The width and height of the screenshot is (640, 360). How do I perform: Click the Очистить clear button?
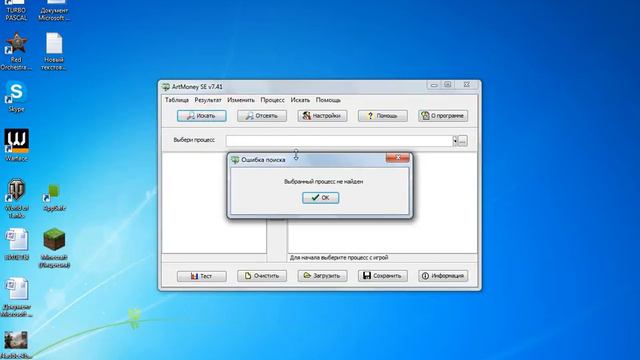[x=262, y=276]
